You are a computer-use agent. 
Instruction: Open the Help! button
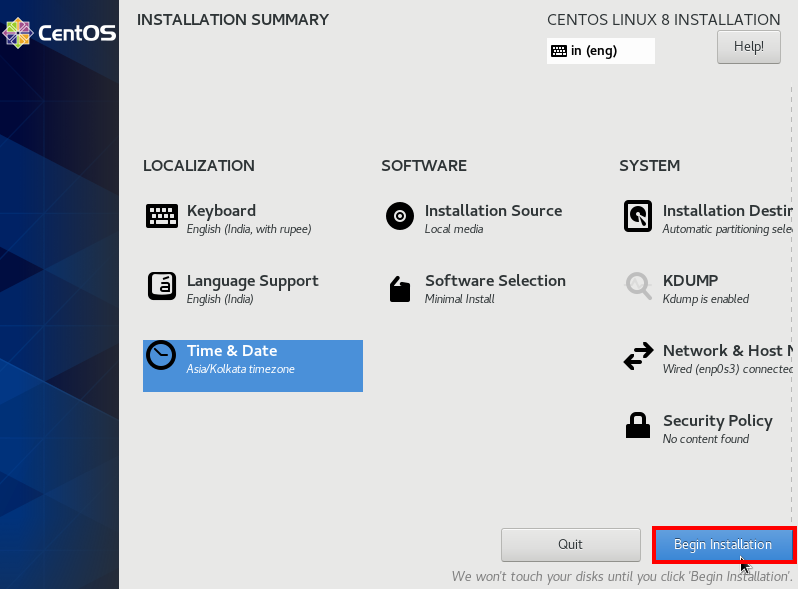tap(749, 47)
